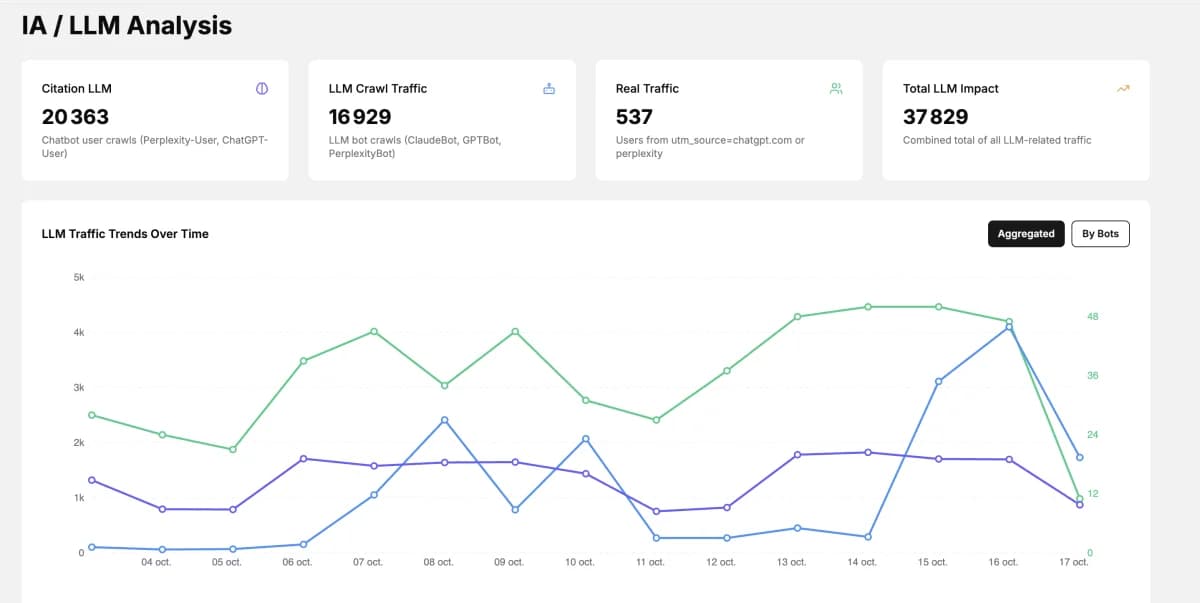
Task: Click blue line point at 13 oct.
Action: click(797, 528)
